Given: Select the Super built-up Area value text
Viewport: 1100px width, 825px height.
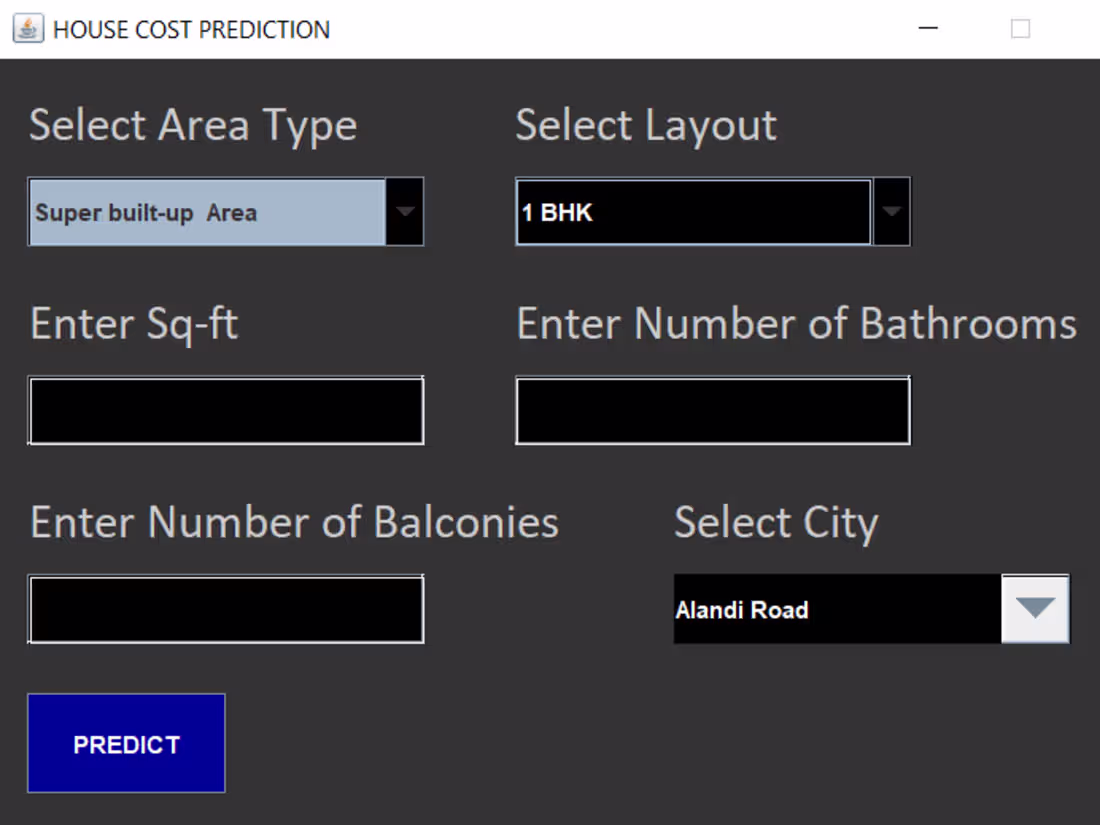Looking at the screenshot, I should (x=145, y=212).
